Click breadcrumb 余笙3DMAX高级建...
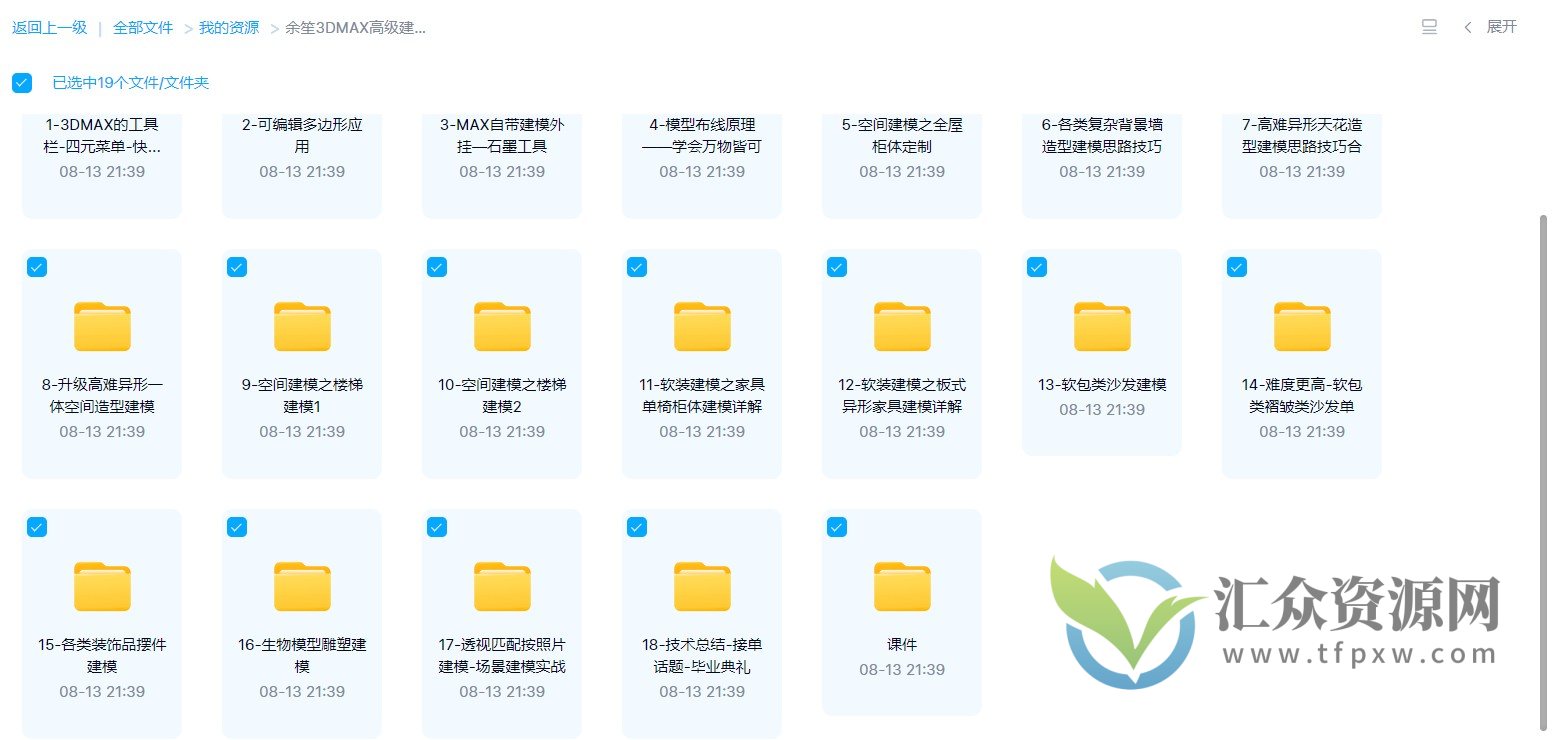1552x740 pixels. click(x=356, y=28)
